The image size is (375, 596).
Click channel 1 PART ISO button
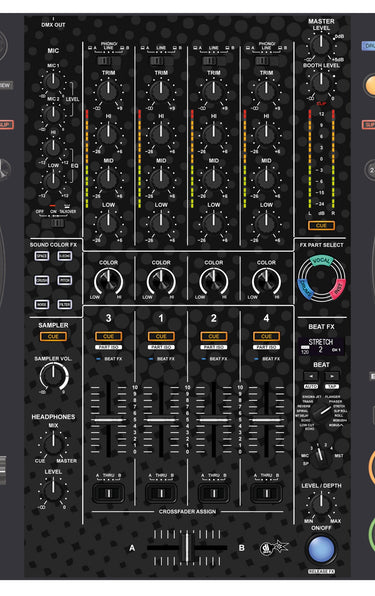(x=161, y=347)
